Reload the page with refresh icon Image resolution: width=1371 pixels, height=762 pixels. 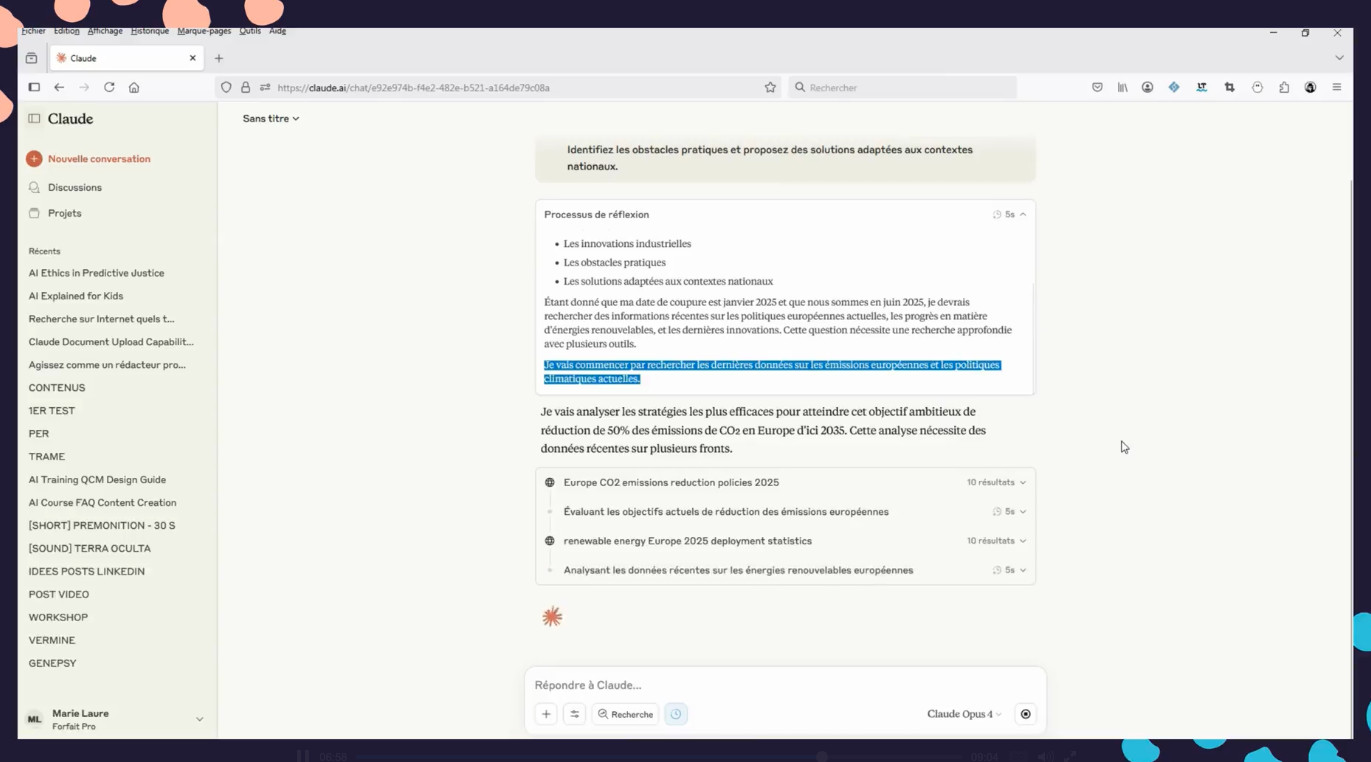click(109, 88)
